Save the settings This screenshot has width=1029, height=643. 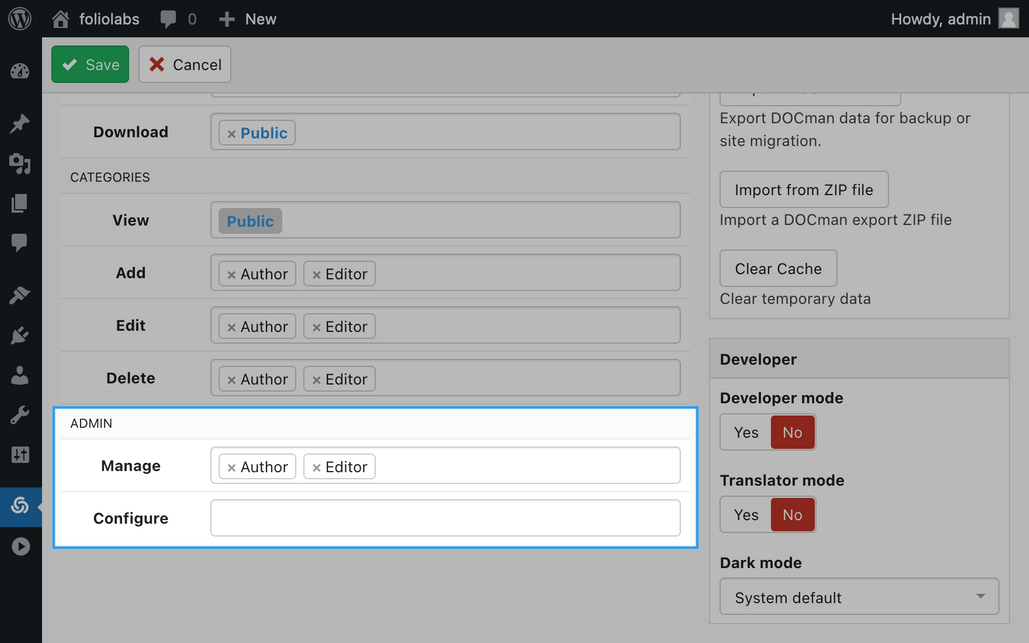pos(90,64)
